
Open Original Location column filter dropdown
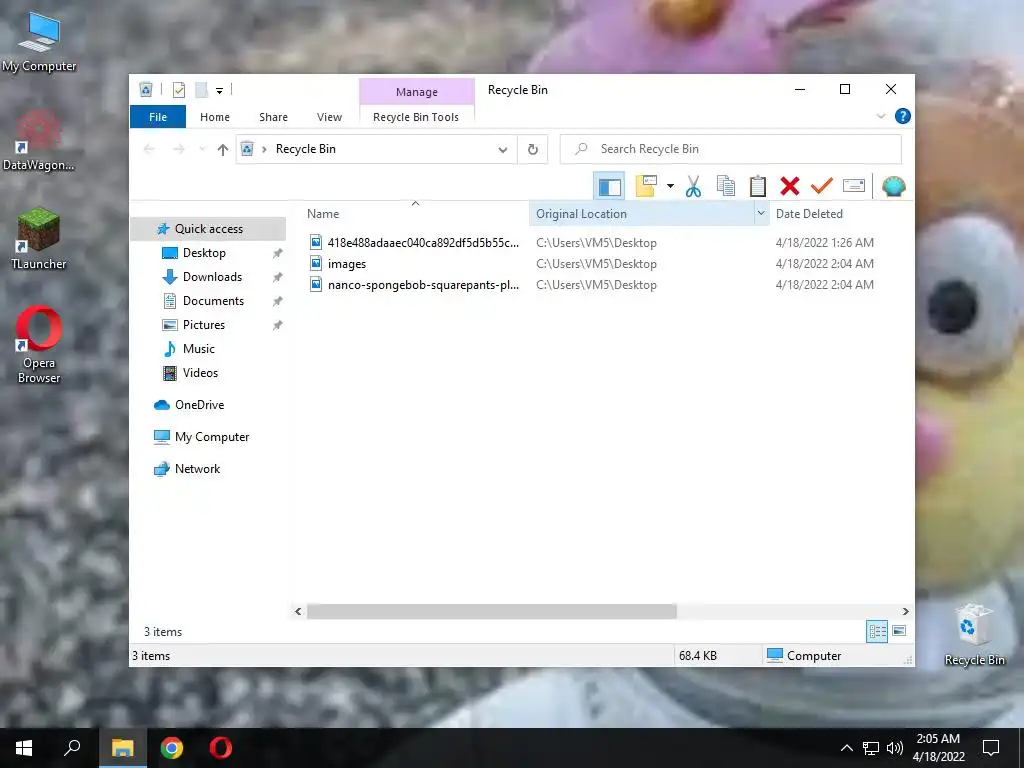click(761, 214)
